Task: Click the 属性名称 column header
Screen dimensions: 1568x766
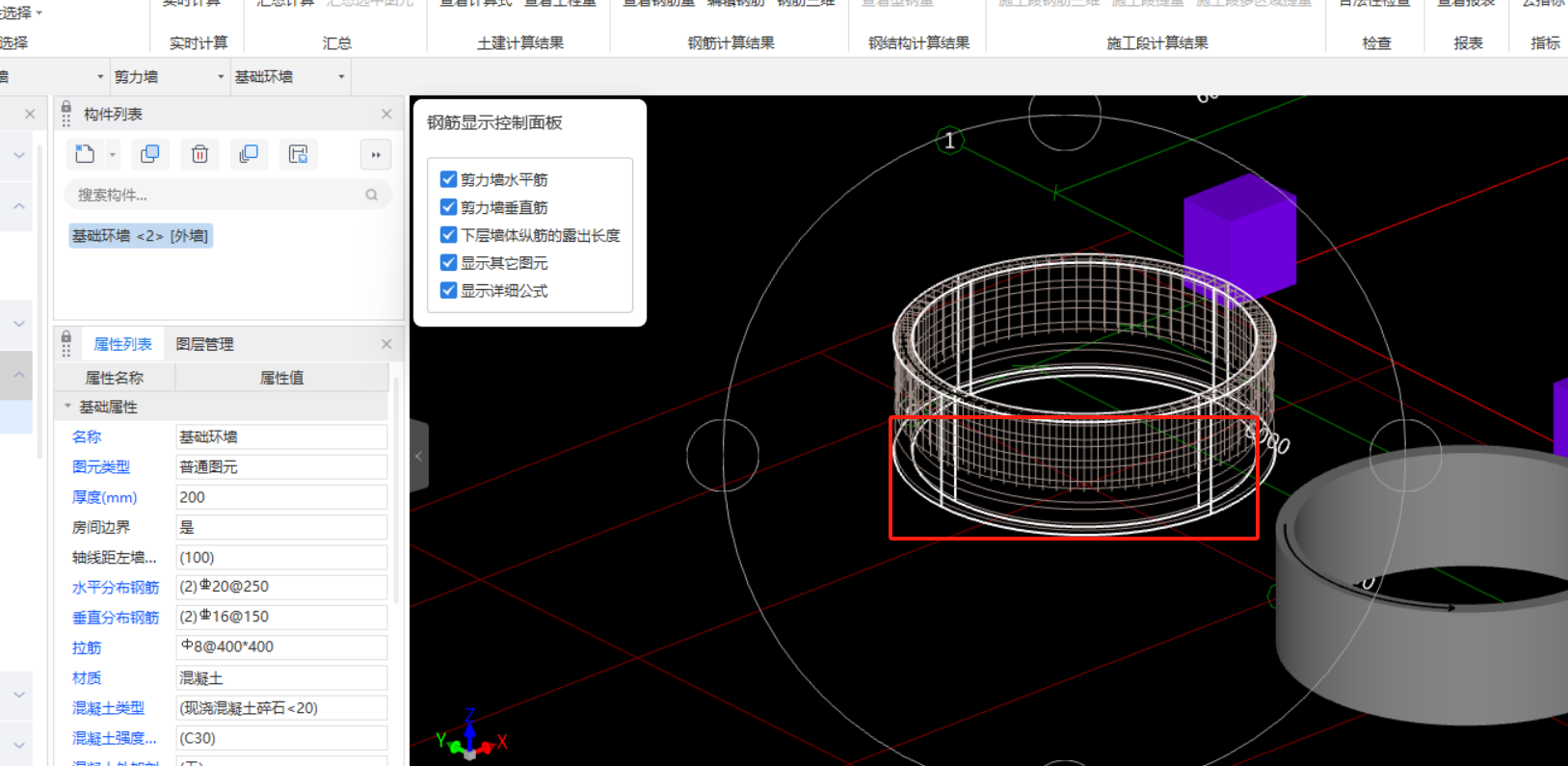Action: click(115, 378)
